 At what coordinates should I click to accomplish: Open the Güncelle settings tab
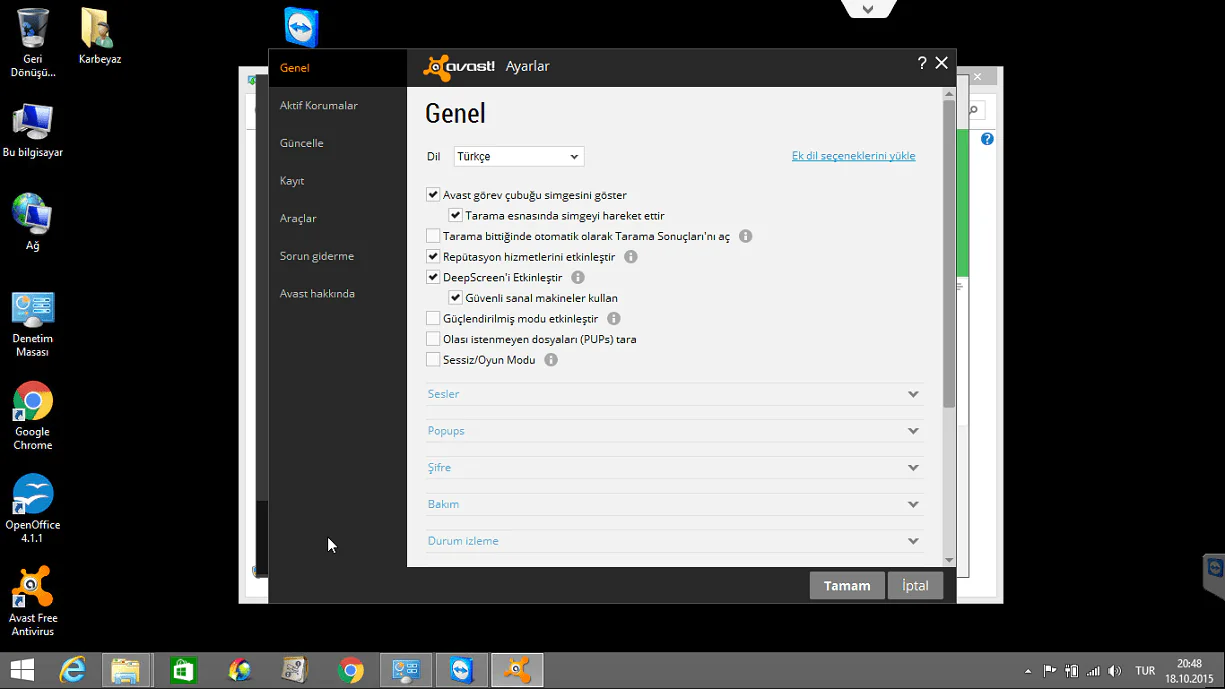click(302, 143)
